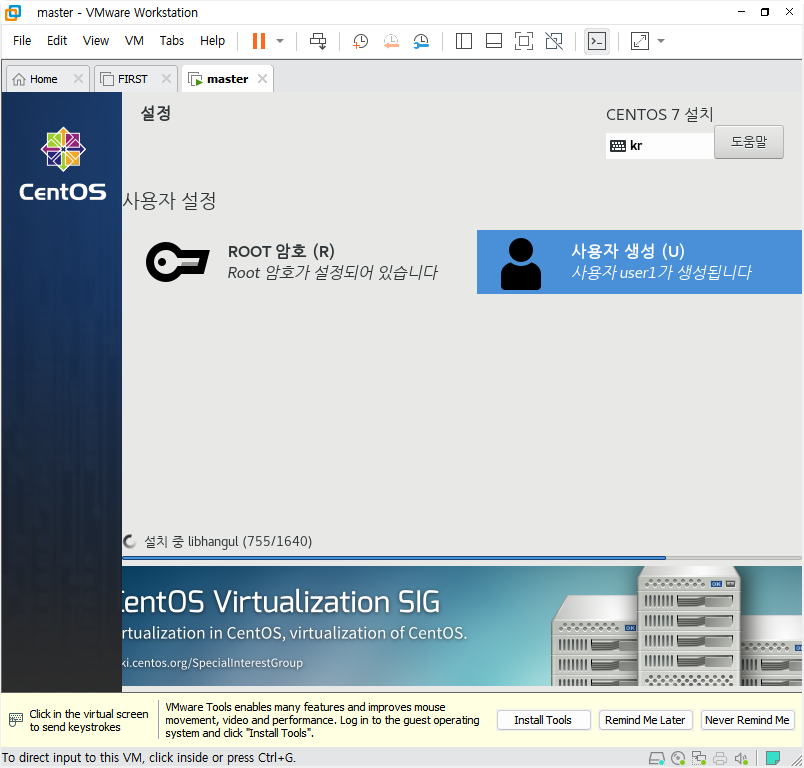Send Ctrl+Alt+Del to the VM

click(318, 41)
